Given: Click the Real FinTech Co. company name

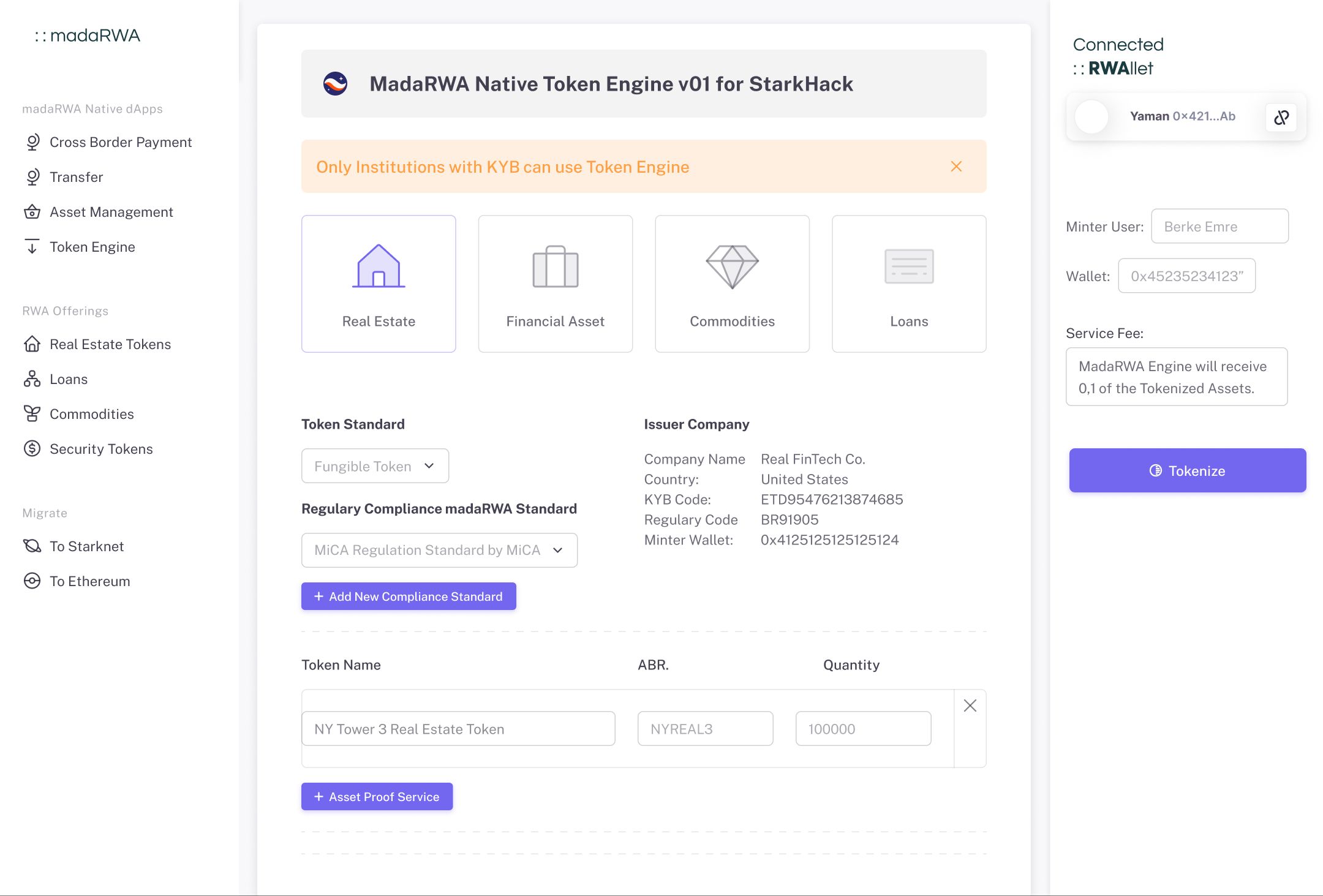Looking at the screenshot, I should (x=813, y=459).
